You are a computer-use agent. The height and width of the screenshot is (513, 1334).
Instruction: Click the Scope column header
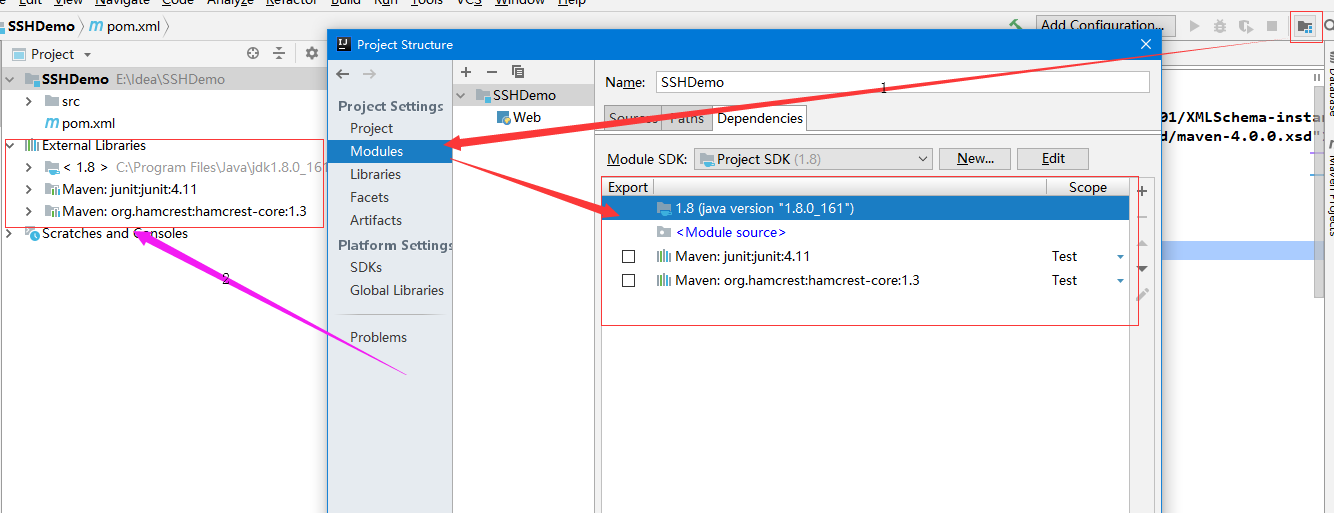pyautogui.click(x=1087, y=187)
